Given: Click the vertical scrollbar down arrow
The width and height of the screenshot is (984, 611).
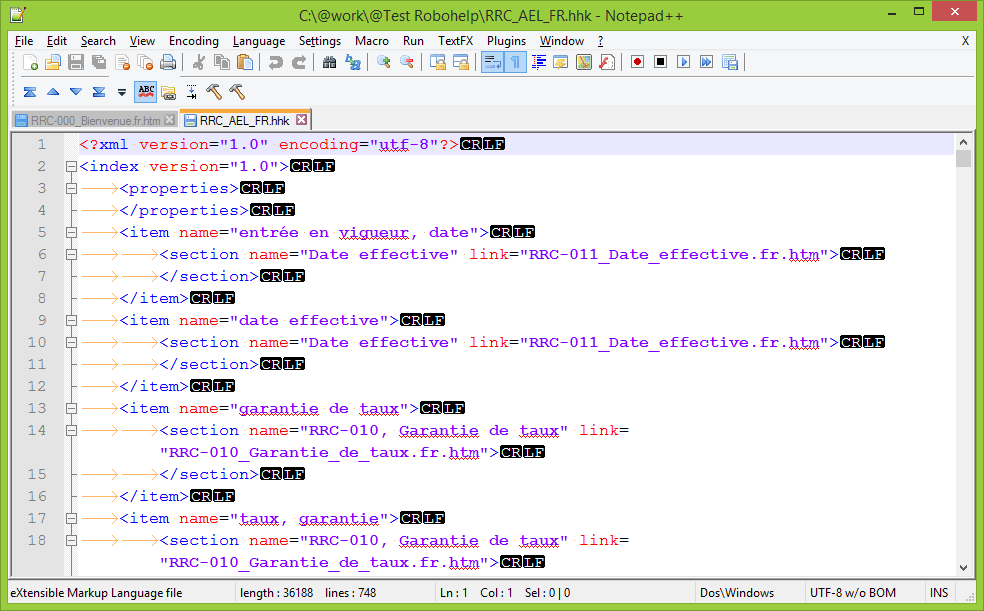Looking at the screenshot, I should 963,568.
